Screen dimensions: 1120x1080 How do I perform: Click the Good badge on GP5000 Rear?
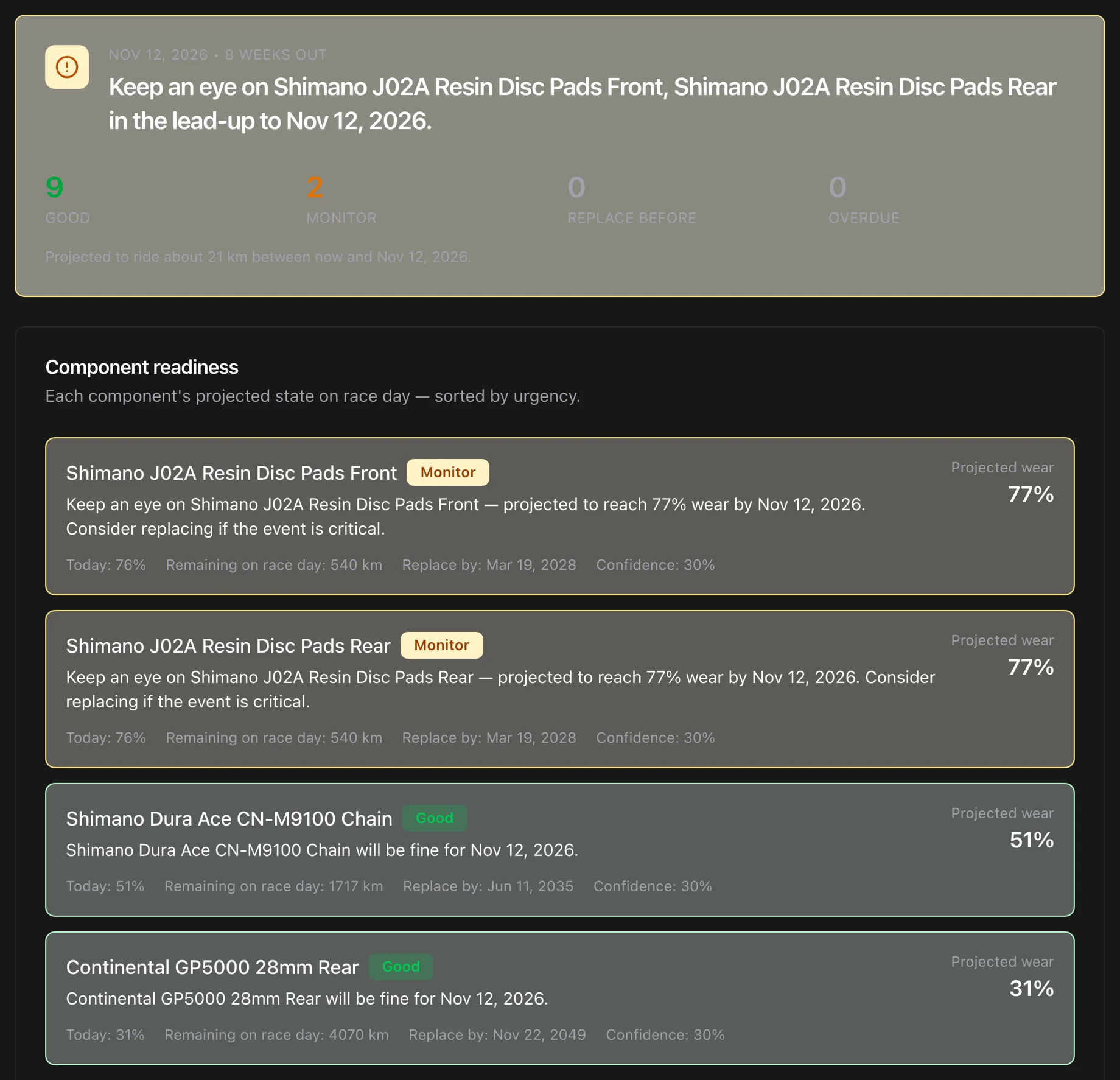tap(401, 967)
